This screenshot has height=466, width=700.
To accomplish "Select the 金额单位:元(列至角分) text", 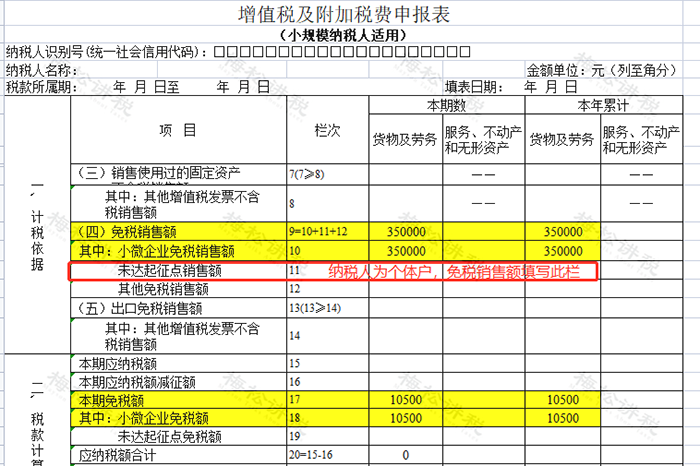I will (x=603, y=70).
